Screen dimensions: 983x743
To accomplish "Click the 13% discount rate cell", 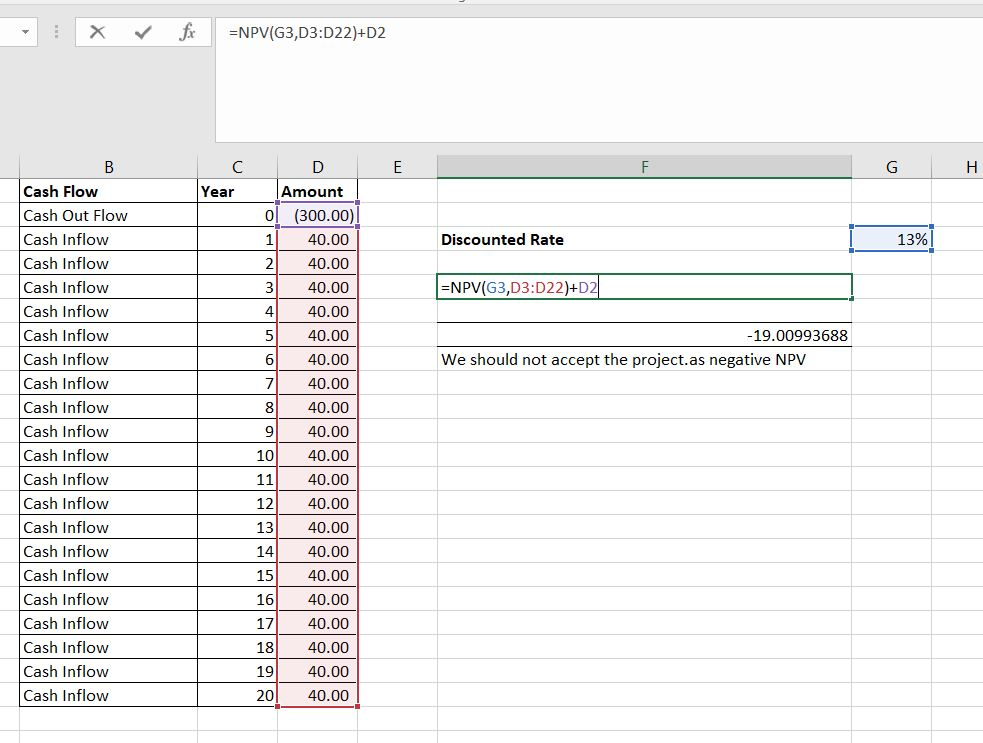I will (x=891, y=240).
